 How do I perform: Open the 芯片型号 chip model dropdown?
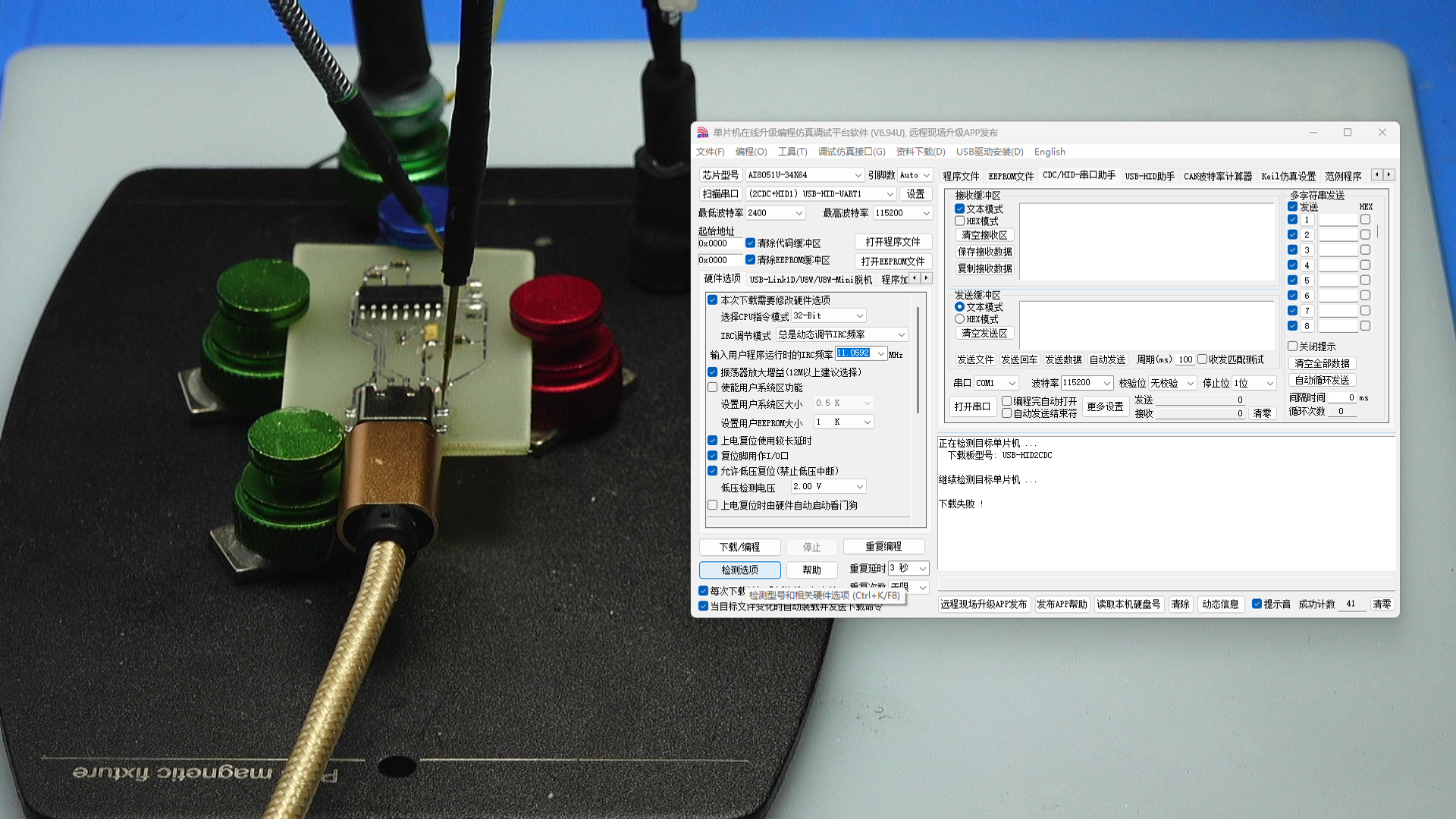[x=858, y=175]
